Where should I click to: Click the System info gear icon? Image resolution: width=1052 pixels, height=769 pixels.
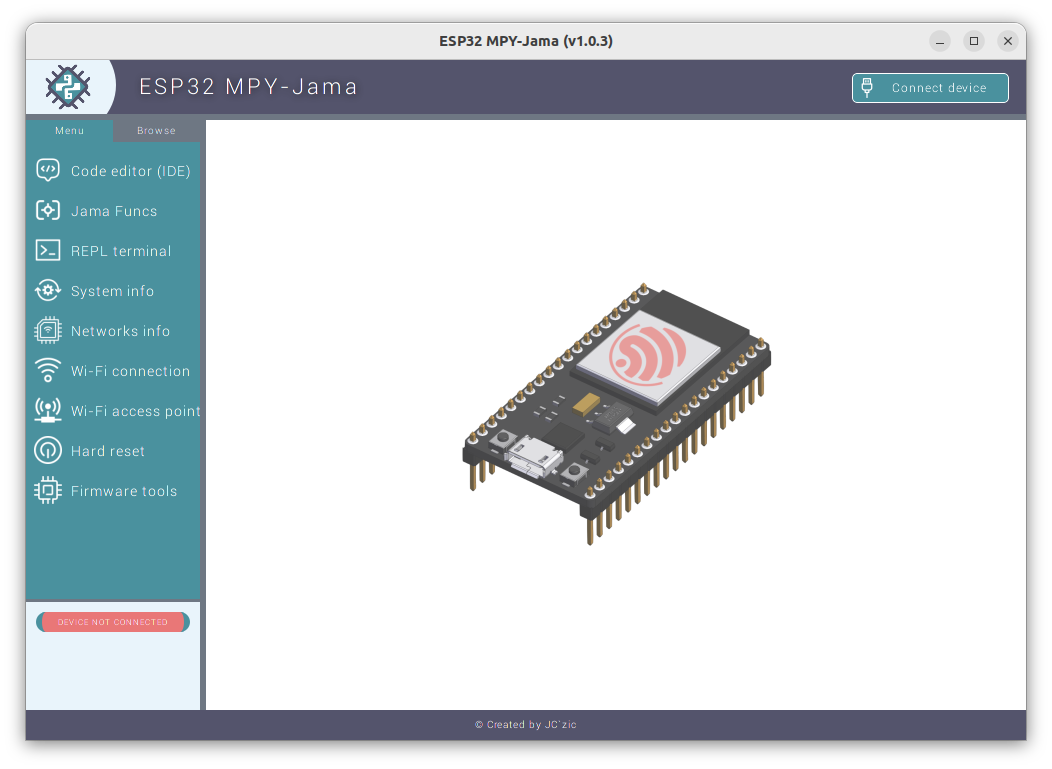48,291
